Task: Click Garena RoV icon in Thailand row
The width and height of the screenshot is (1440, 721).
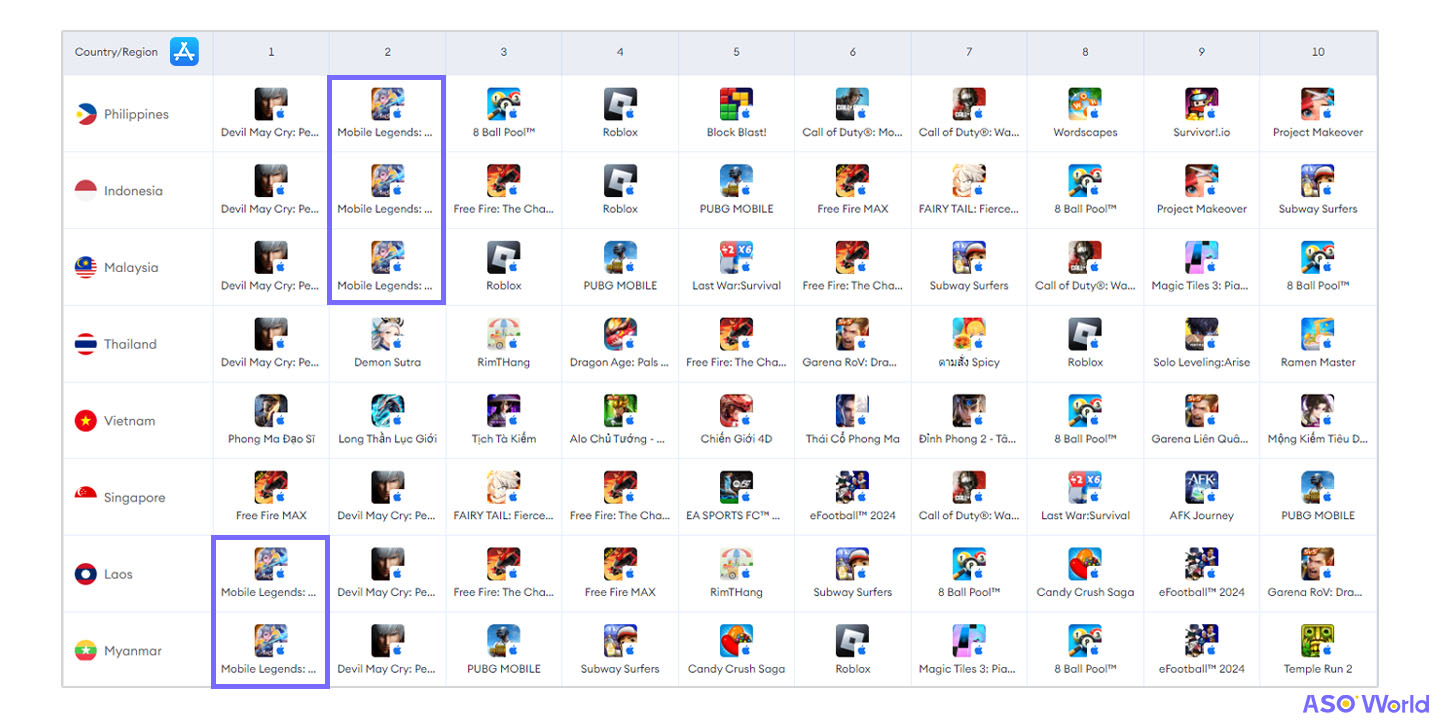Action: tap(853, 334)
